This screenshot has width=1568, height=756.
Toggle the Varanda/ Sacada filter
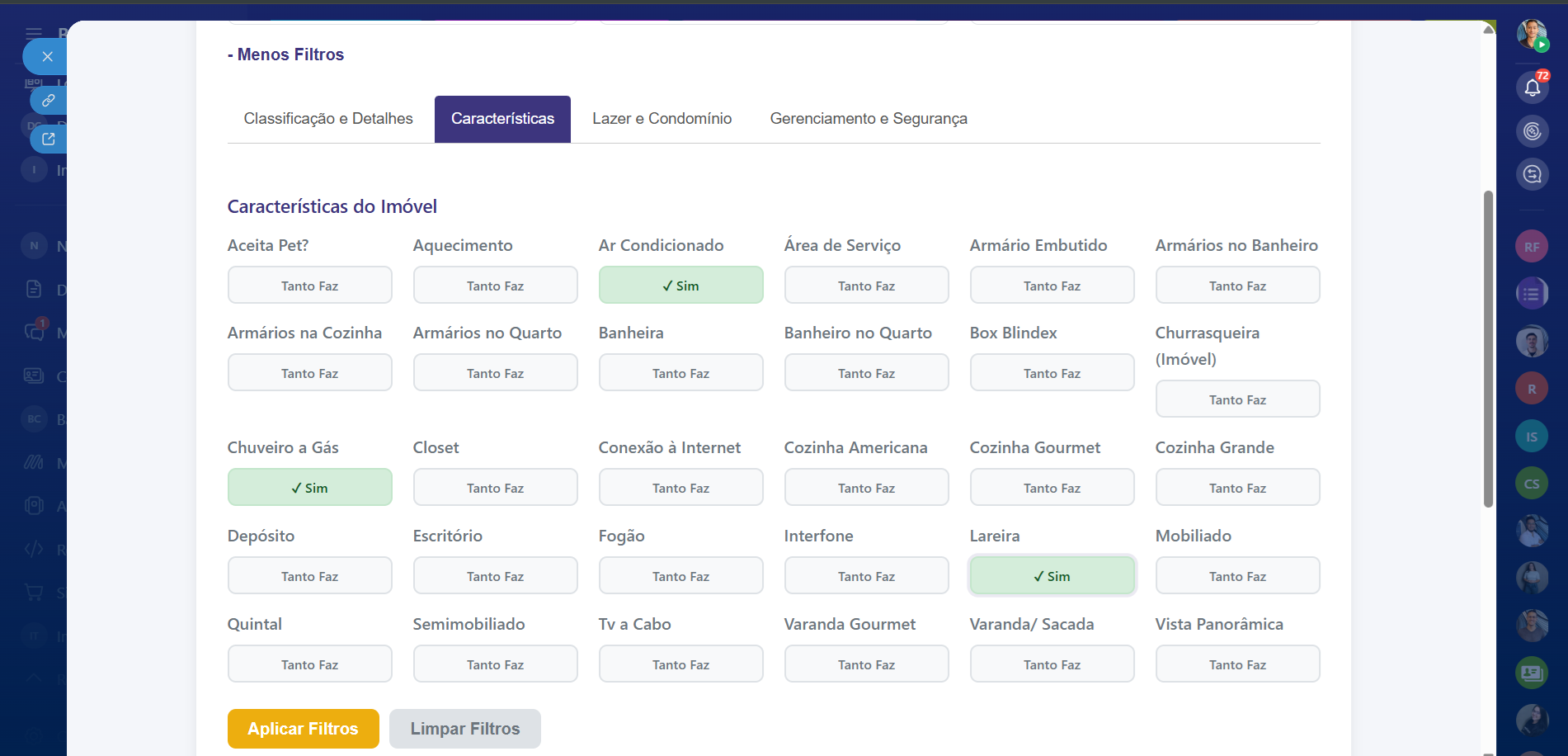[x=1052, y=664]
